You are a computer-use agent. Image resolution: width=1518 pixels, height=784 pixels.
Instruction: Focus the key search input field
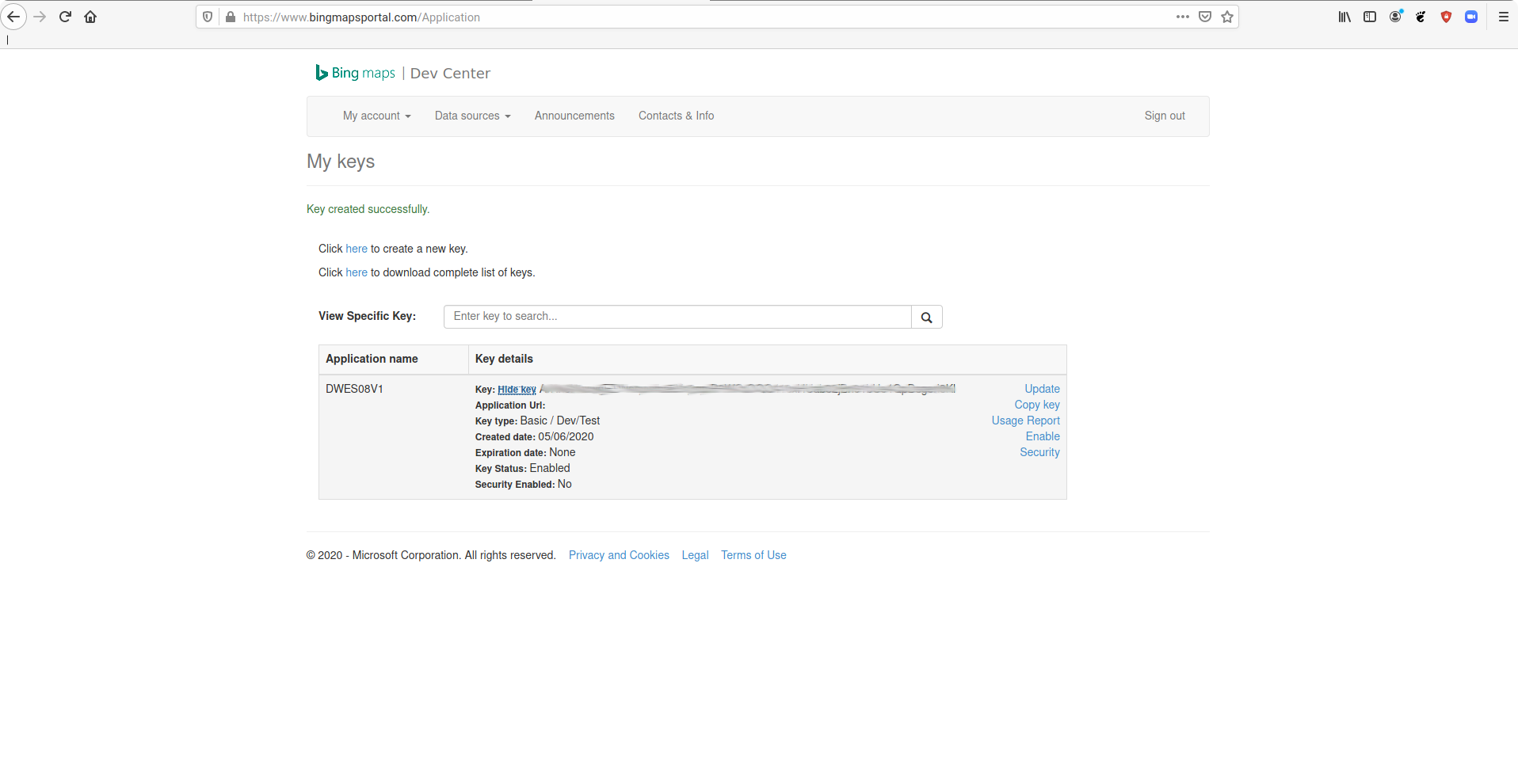click(677, 317)
